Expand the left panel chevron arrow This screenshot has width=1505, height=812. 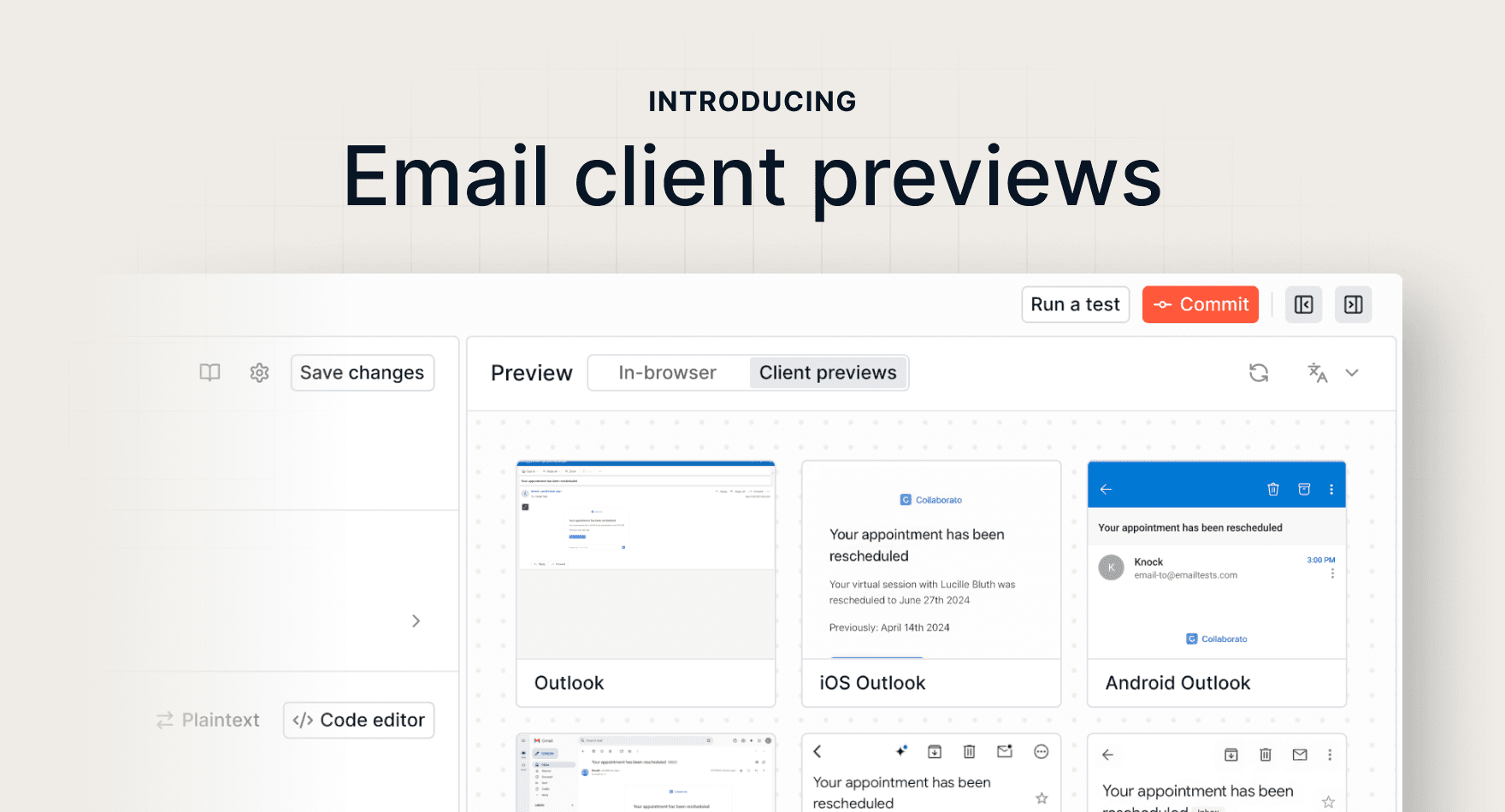(416, 621)
